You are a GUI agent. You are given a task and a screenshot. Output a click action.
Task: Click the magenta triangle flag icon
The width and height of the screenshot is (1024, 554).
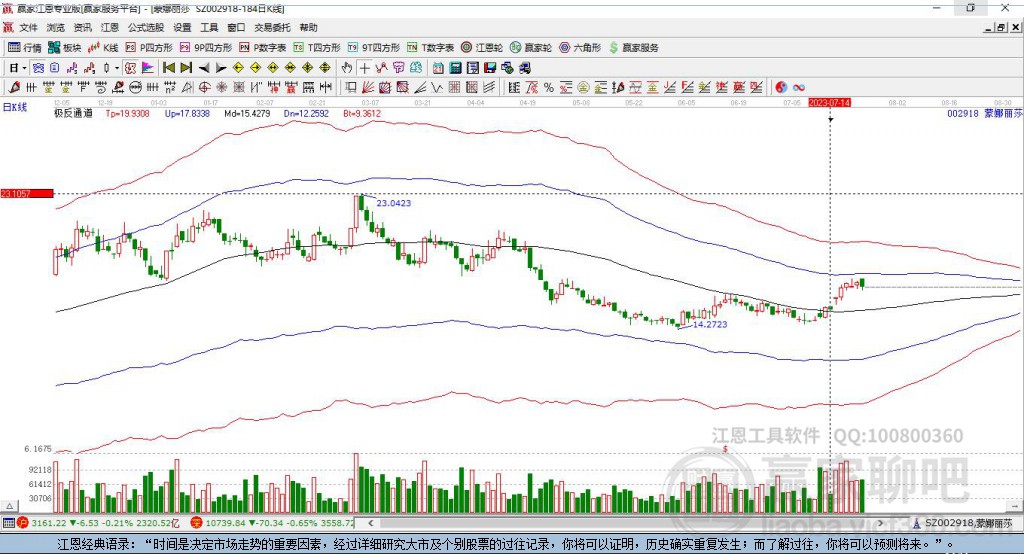[148, 68]
